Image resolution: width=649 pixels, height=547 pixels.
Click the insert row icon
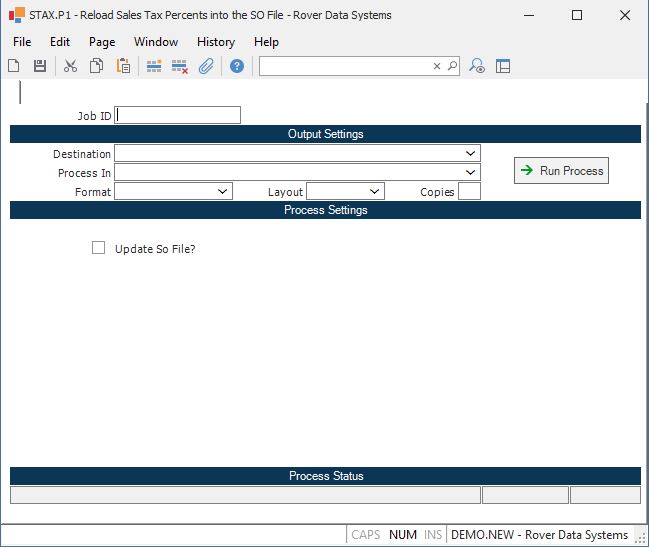point(154,66)
